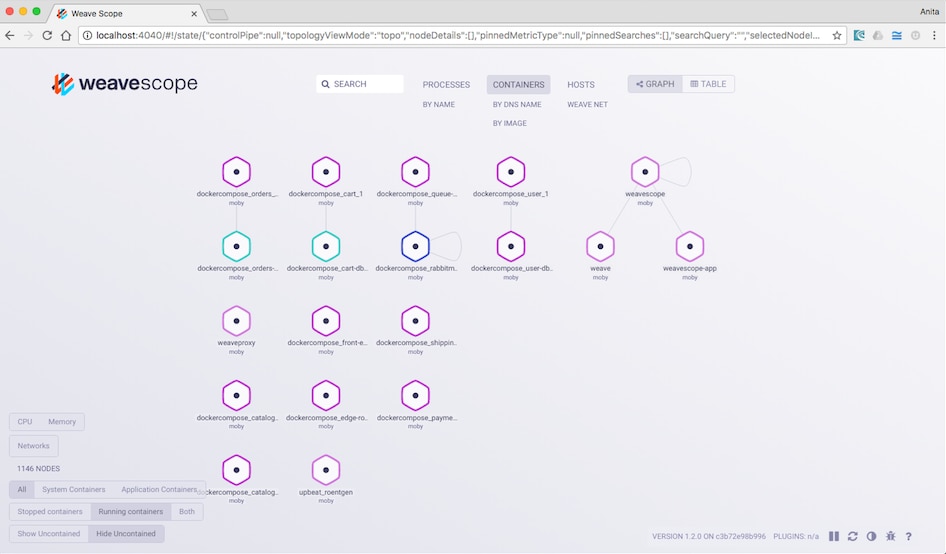The width and height of the screenshot is (946, 554).
Task: Select the upbeat_roentgen container node
Action: click(x=326, y=470)
